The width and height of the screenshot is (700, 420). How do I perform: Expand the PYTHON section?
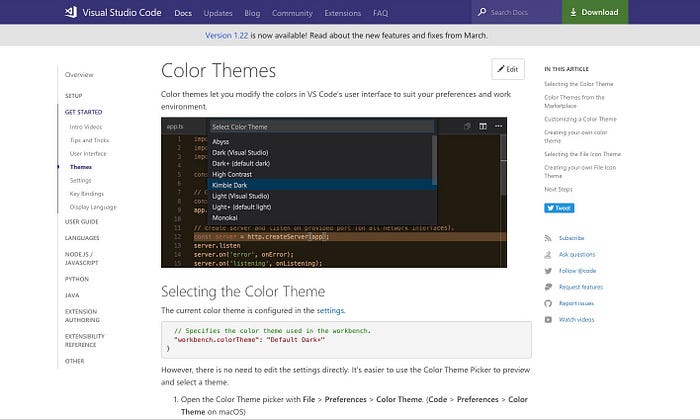pos(77,279)
